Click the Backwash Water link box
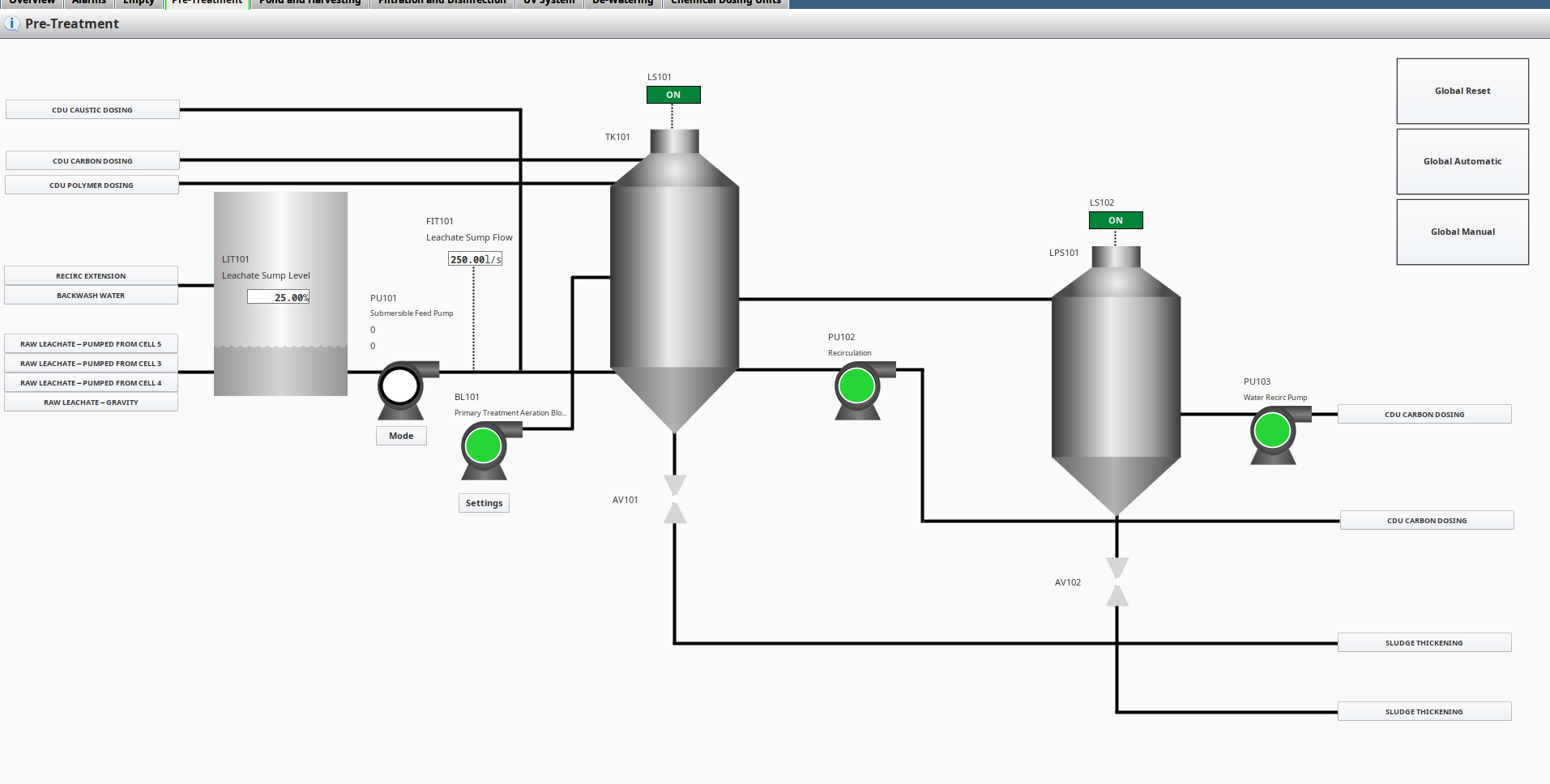The image size is (1550, 784). point(91,295)
